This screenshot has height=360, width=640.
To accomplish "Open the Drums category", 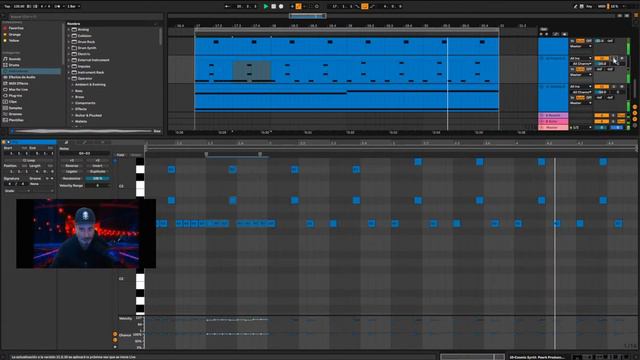I will point(14,65).
